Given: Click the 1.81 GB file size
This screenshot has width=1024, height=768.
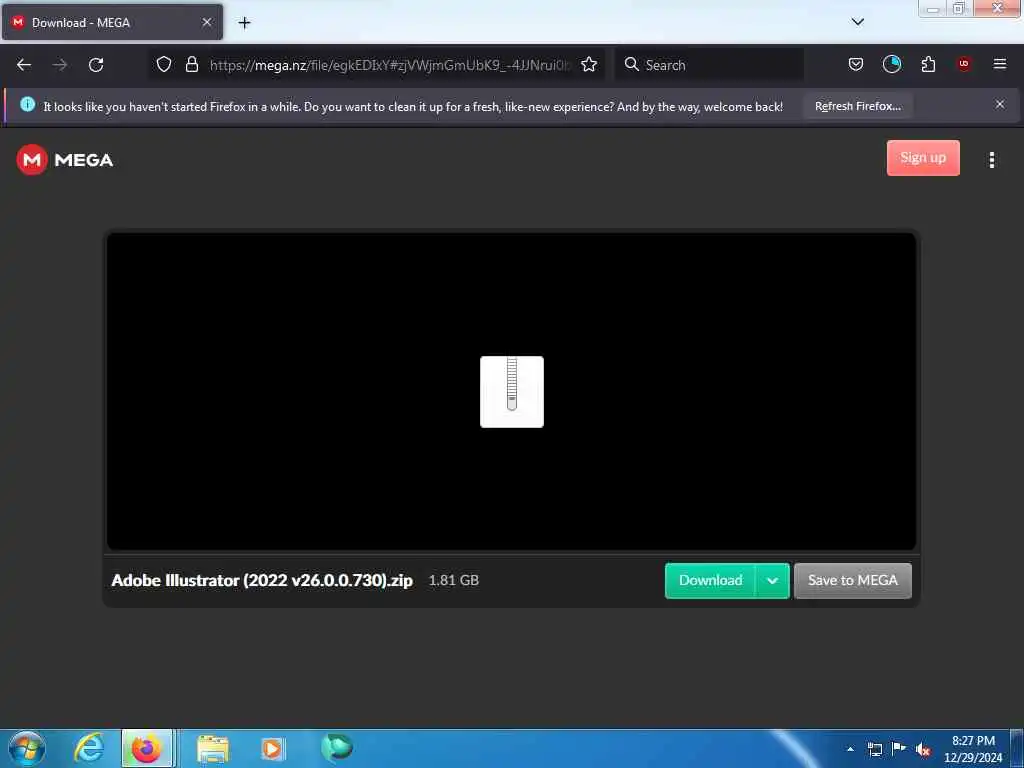Looking at the screenshot, I should 454,580.
